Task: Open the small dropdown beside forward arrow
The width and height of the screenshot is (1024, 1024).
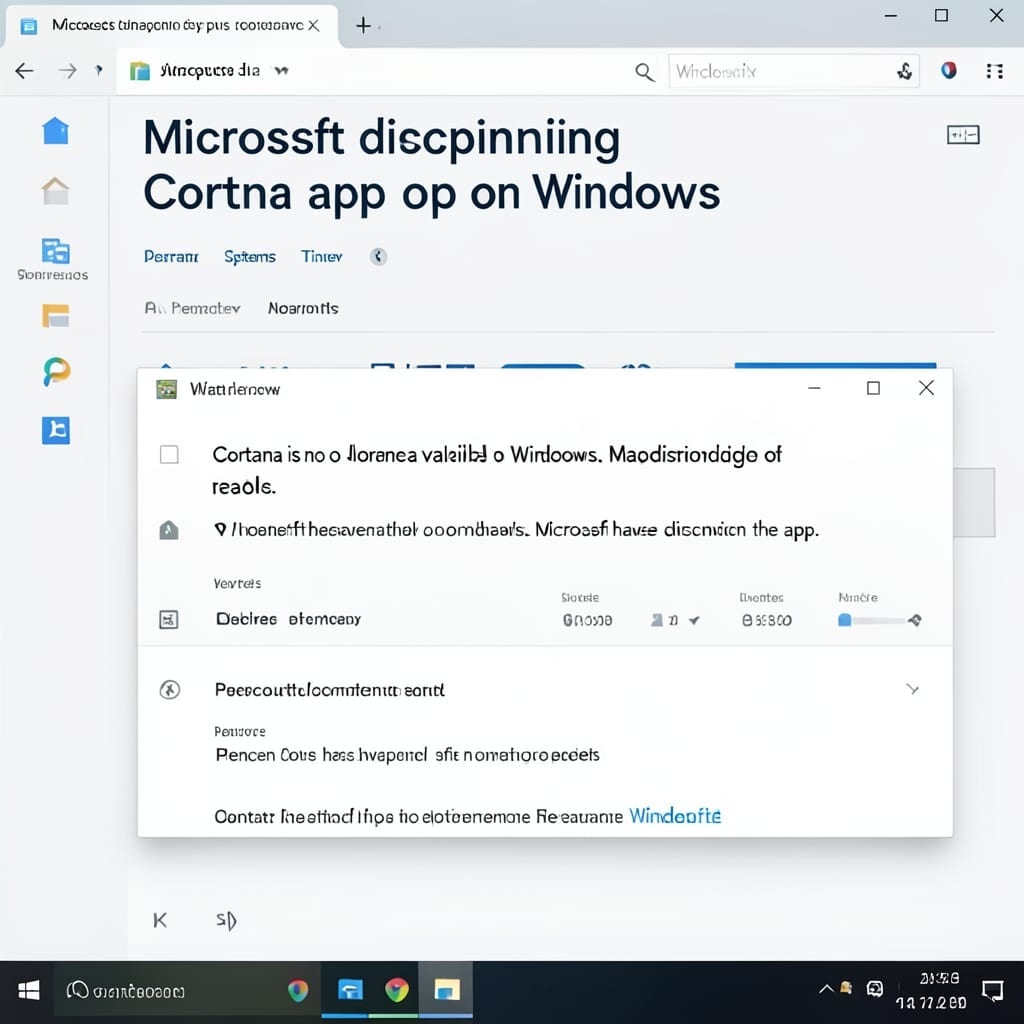Action: (99, 70)
